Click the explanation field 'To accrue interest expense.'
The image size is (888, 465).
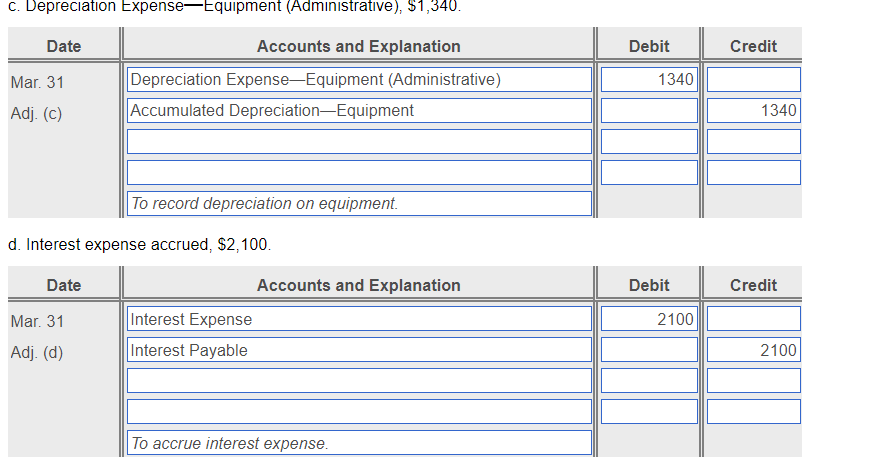359,443
